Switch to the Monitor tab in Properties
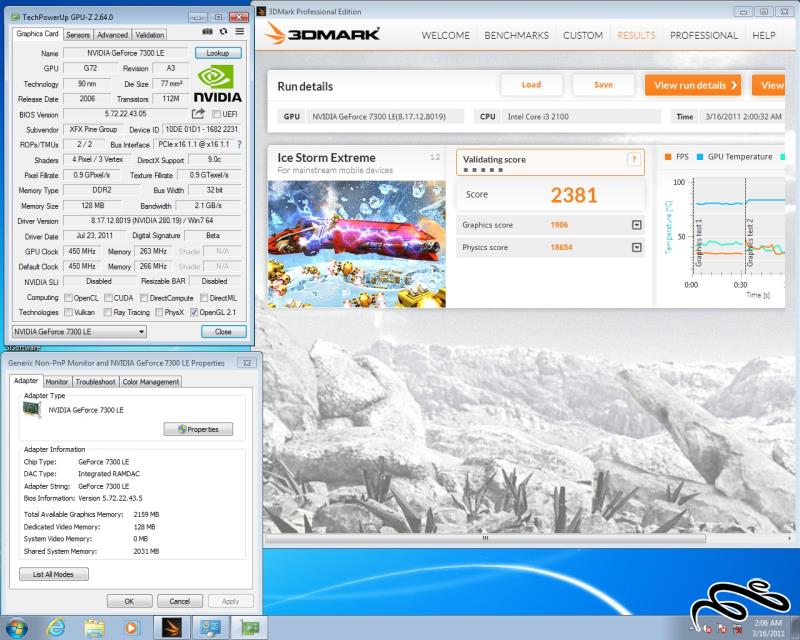 (57, 382)
